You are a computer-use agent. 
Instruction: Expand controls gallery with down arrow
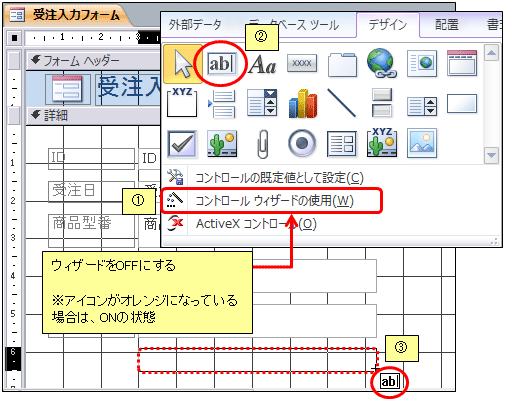(491, 156)
